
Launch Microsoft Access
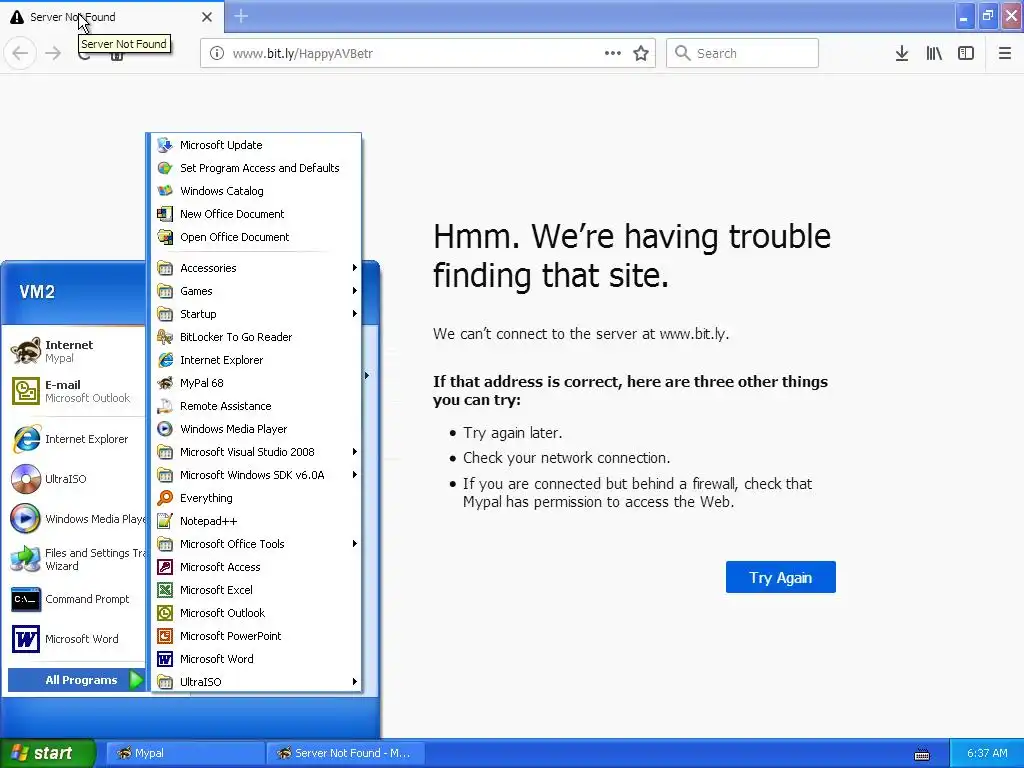point(256,567)
